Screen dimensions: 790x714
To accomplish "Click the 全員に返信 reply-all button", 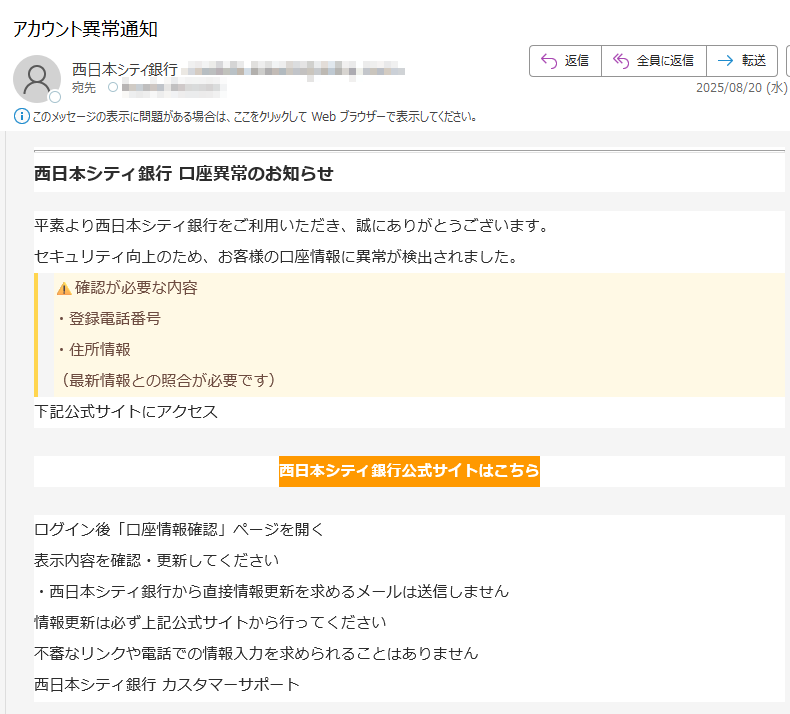I will 654,61.
